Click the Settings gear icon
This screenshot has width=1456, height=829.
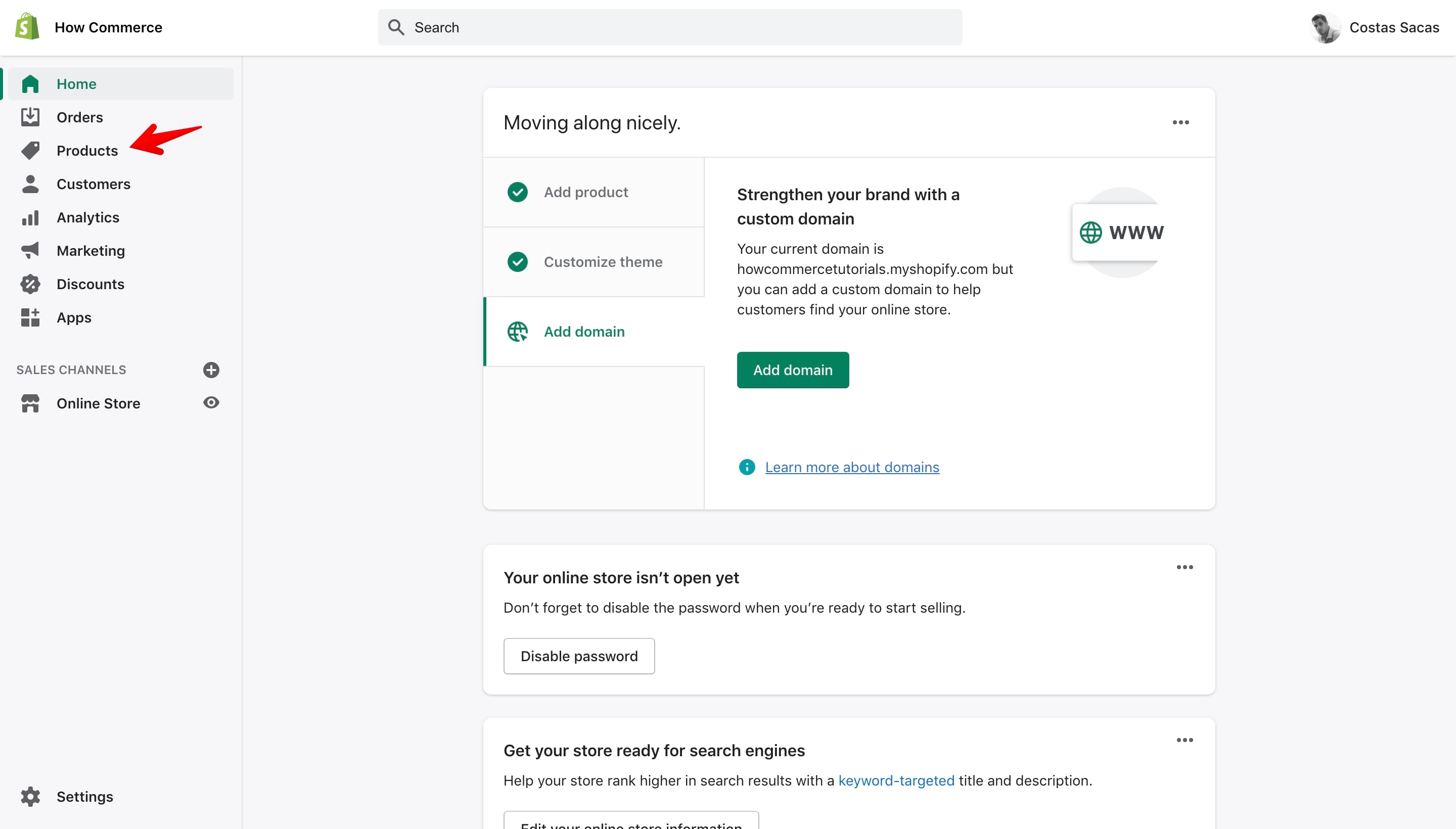[30, 797]
